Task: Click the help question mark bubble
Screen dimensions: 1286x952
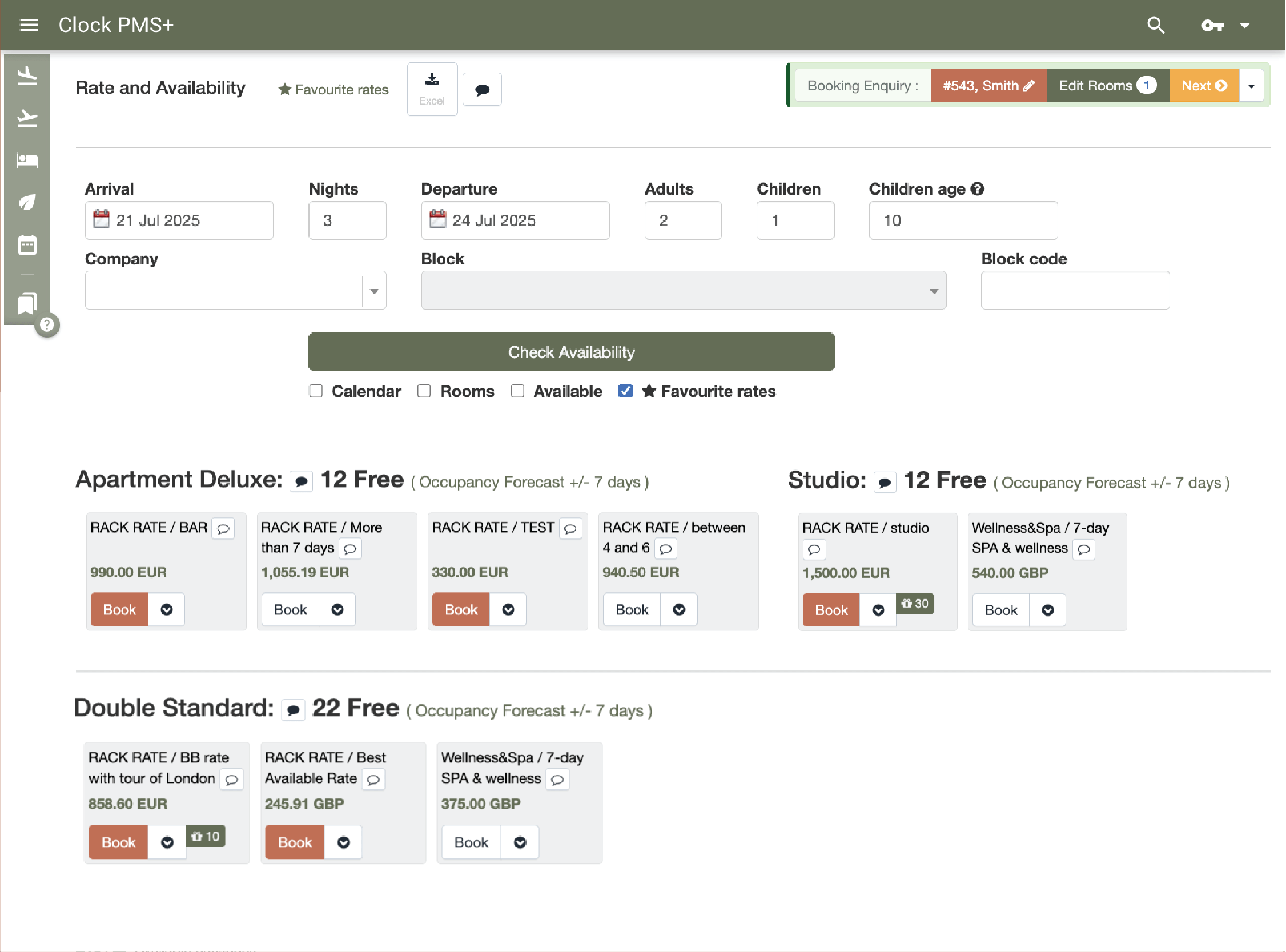Action: pos(47,325)
